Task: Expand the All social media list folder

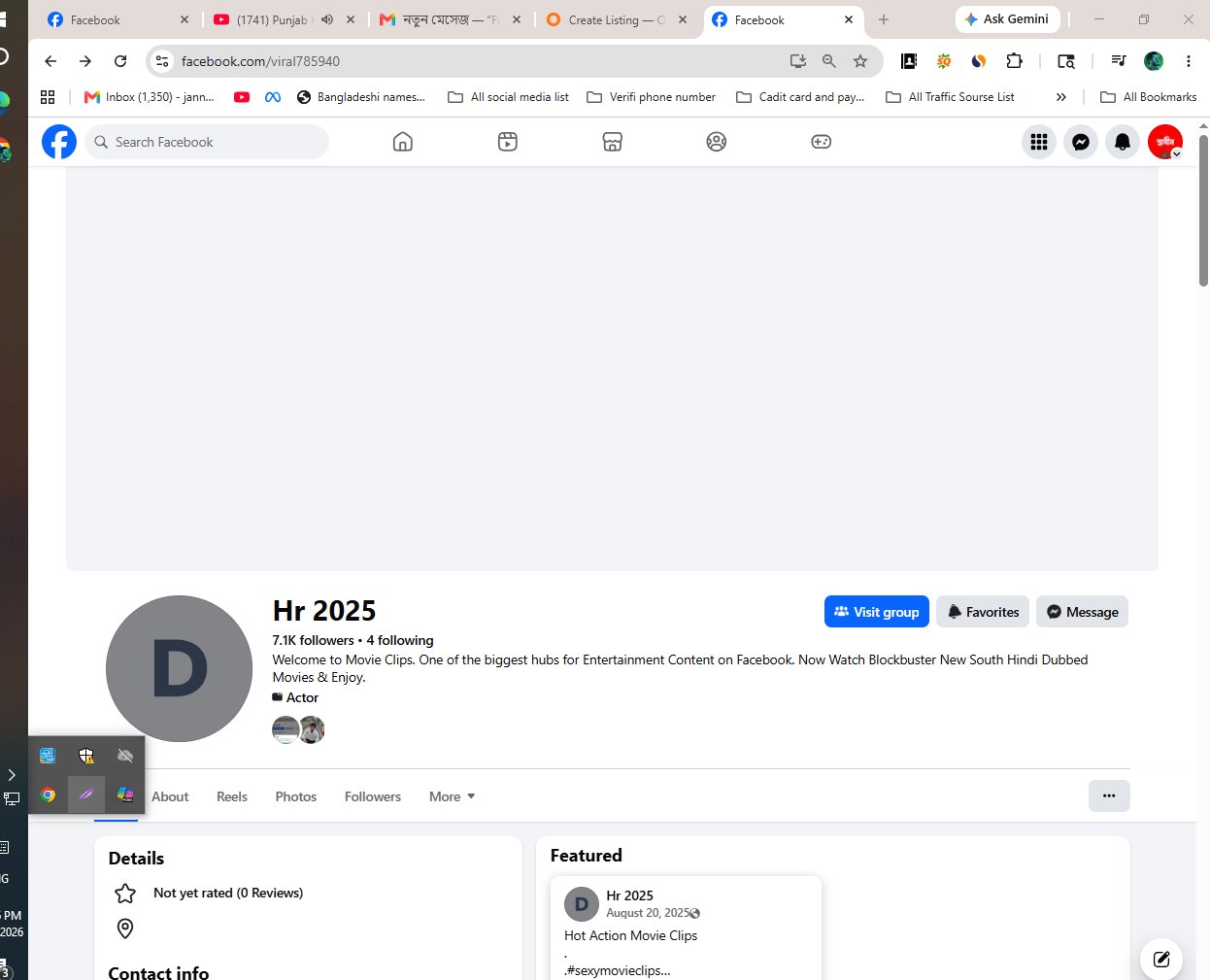Action: tap(508, 97)
